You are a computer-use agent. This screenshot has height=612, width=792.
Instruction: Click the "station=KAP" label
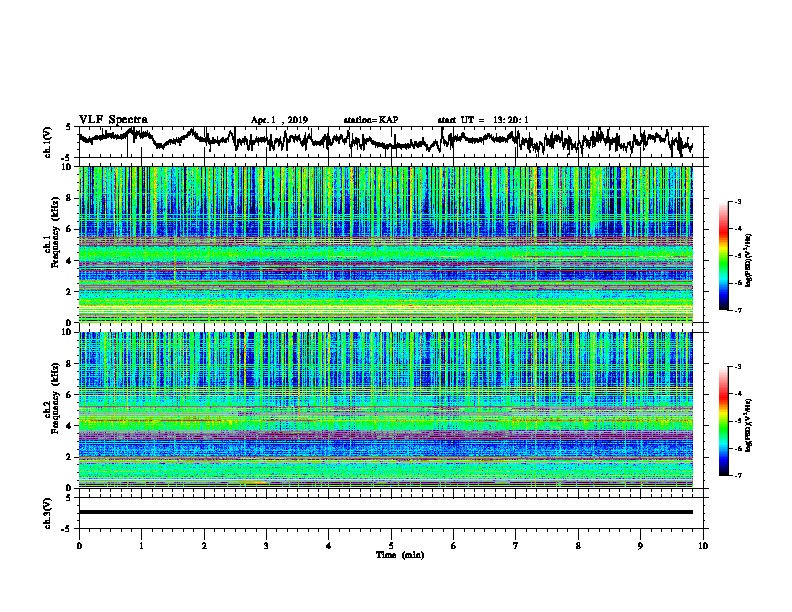point(371,120)
